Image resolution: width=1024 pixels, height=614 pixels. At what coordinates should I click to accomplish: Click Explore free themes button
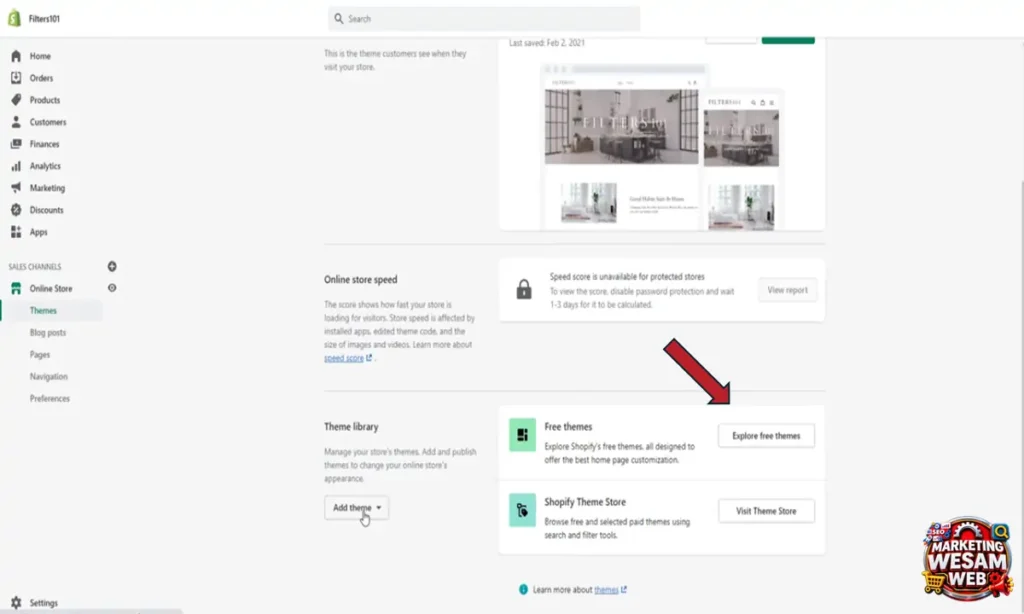(766, 436)
